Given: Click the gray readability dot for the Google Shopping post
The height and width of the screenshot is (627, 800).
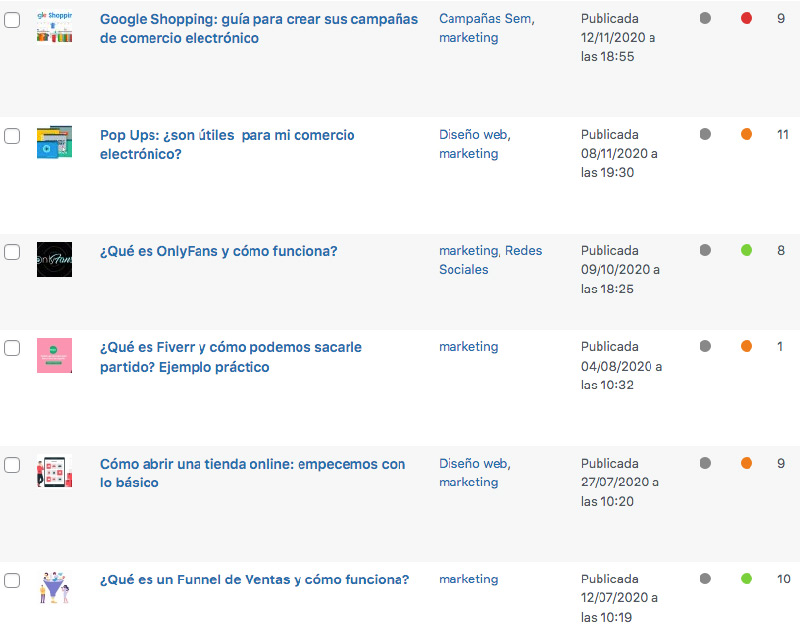Looking at the screenshot, I should (x=706, y=18).
